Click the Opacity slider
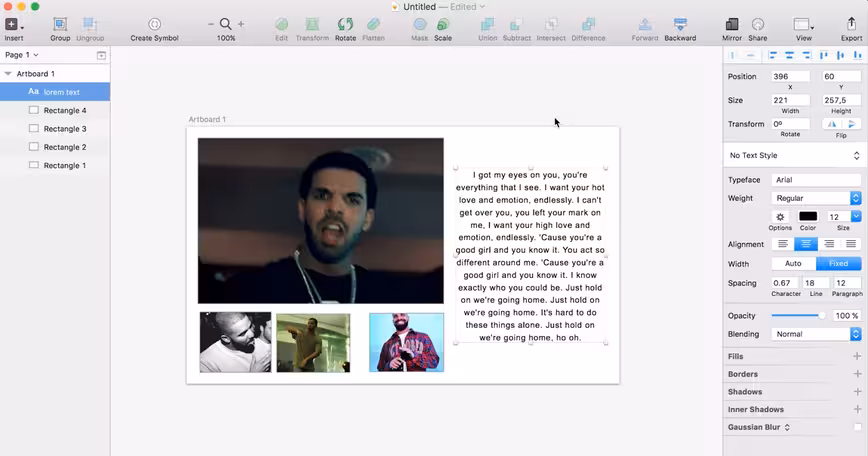This screenshot has width=868, height=456. tap(798, 315)
